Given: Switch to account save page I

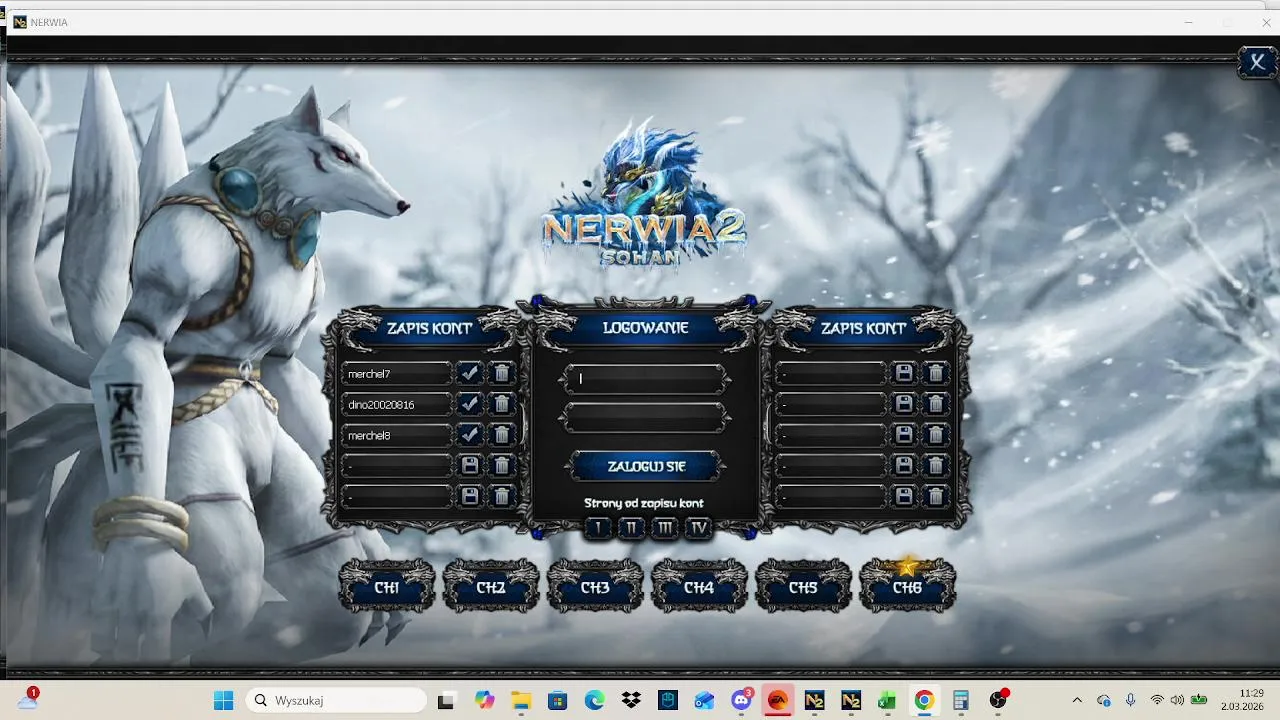Looking at the screenshot, I should pyautogui.click(x=597, y=528).
